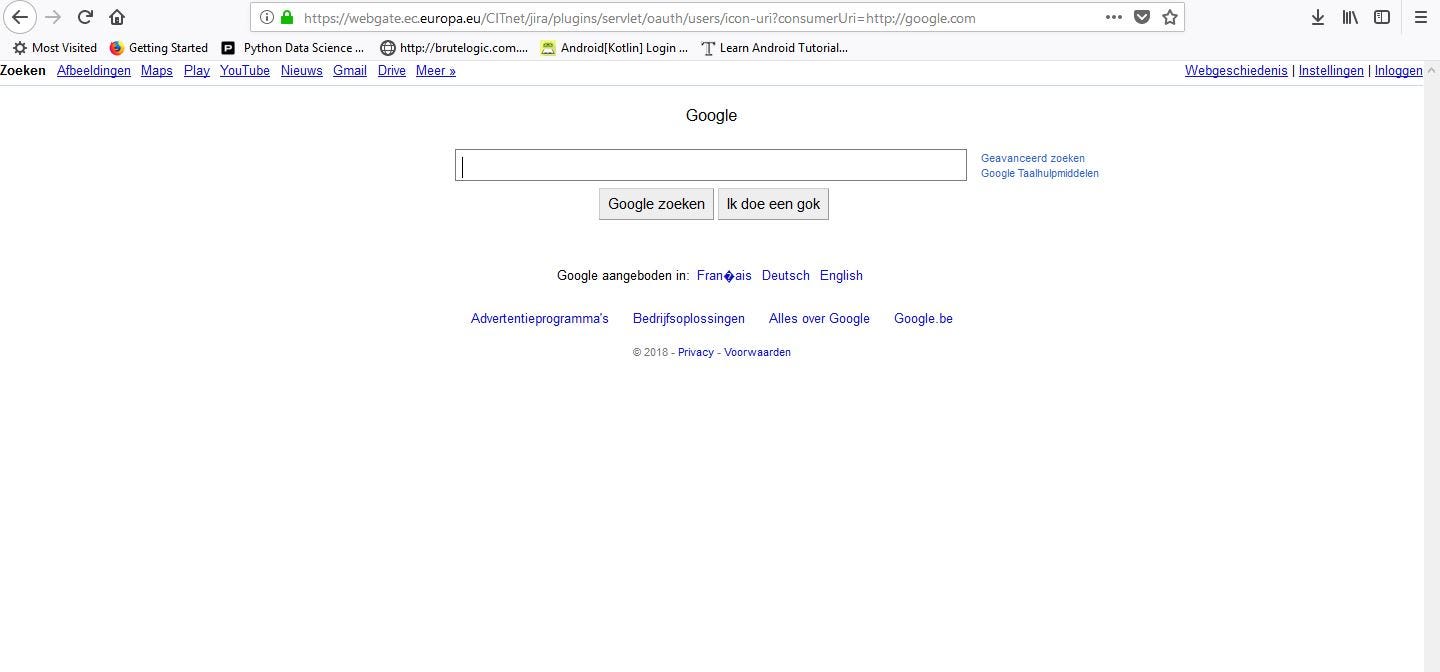Open the Voorwaarden footer link

(x=757, y=352)
